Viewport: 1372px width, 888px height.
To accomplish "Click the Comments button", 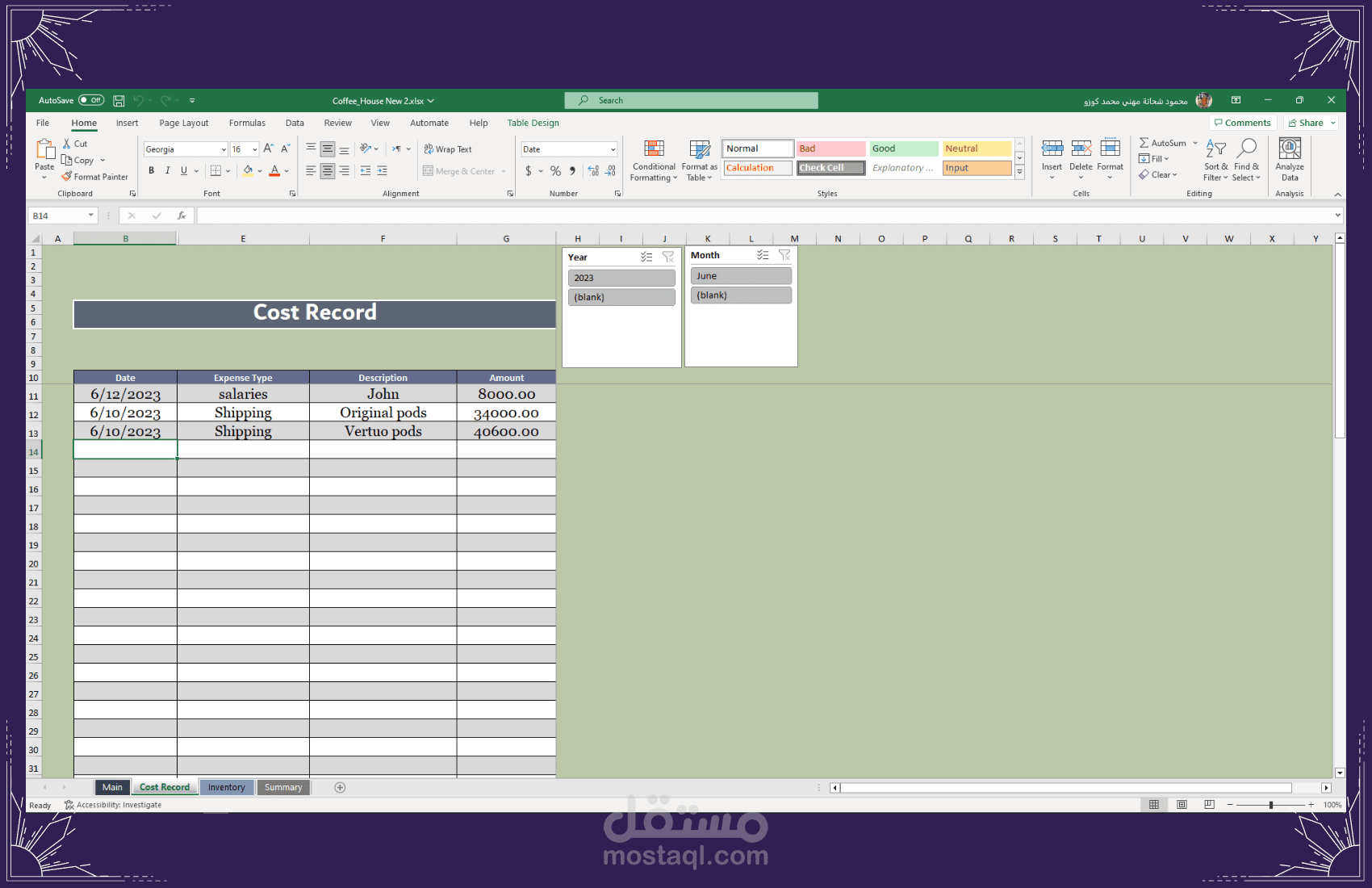I will pos(1243,123).
